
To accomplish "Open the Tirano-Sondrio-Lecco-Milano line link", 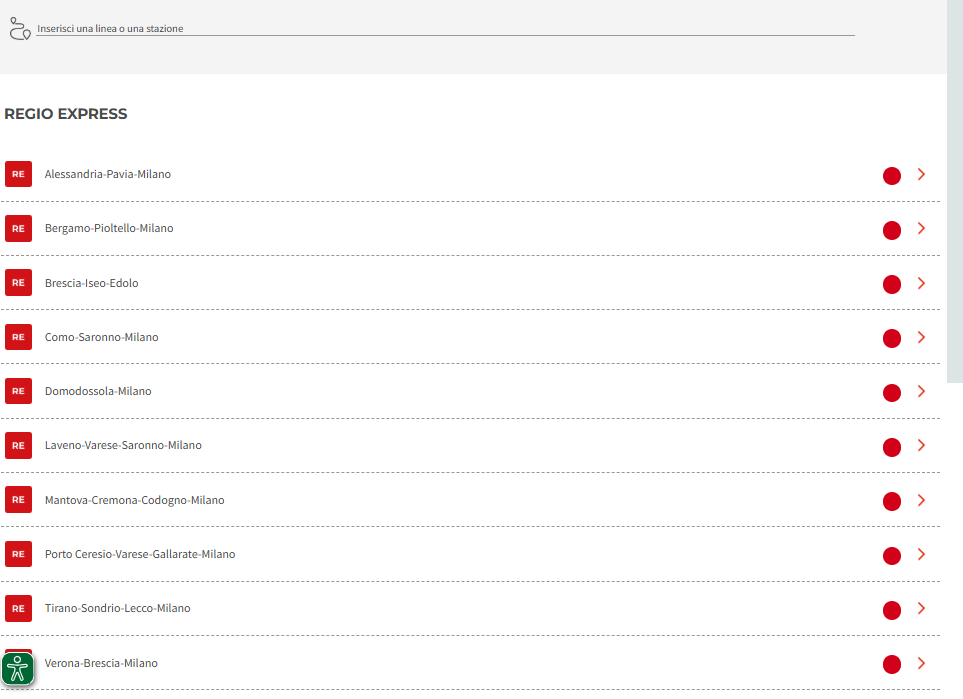I will (x=117, y=608).
